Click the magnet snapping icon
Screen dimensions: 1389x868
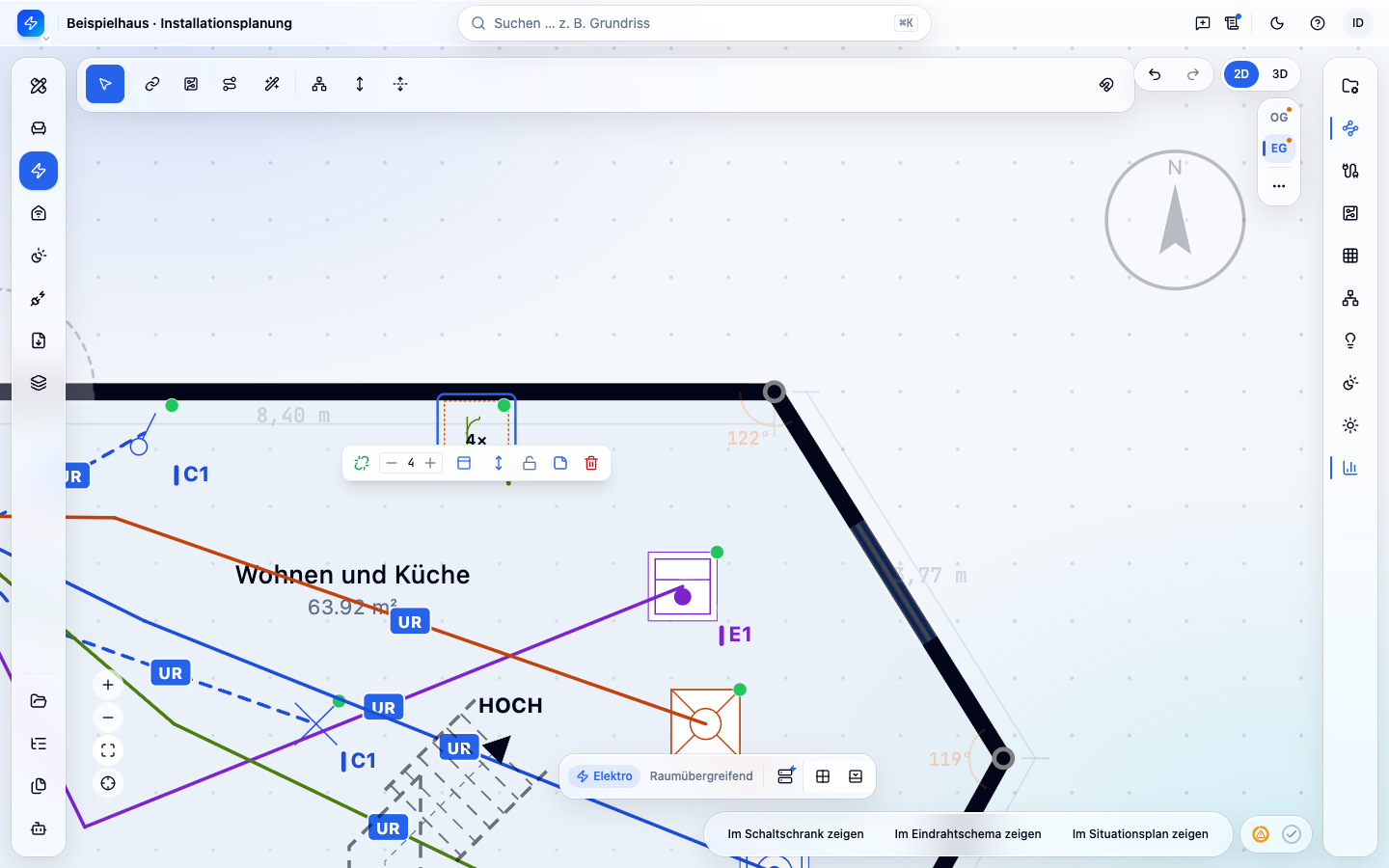(1106, 84)
